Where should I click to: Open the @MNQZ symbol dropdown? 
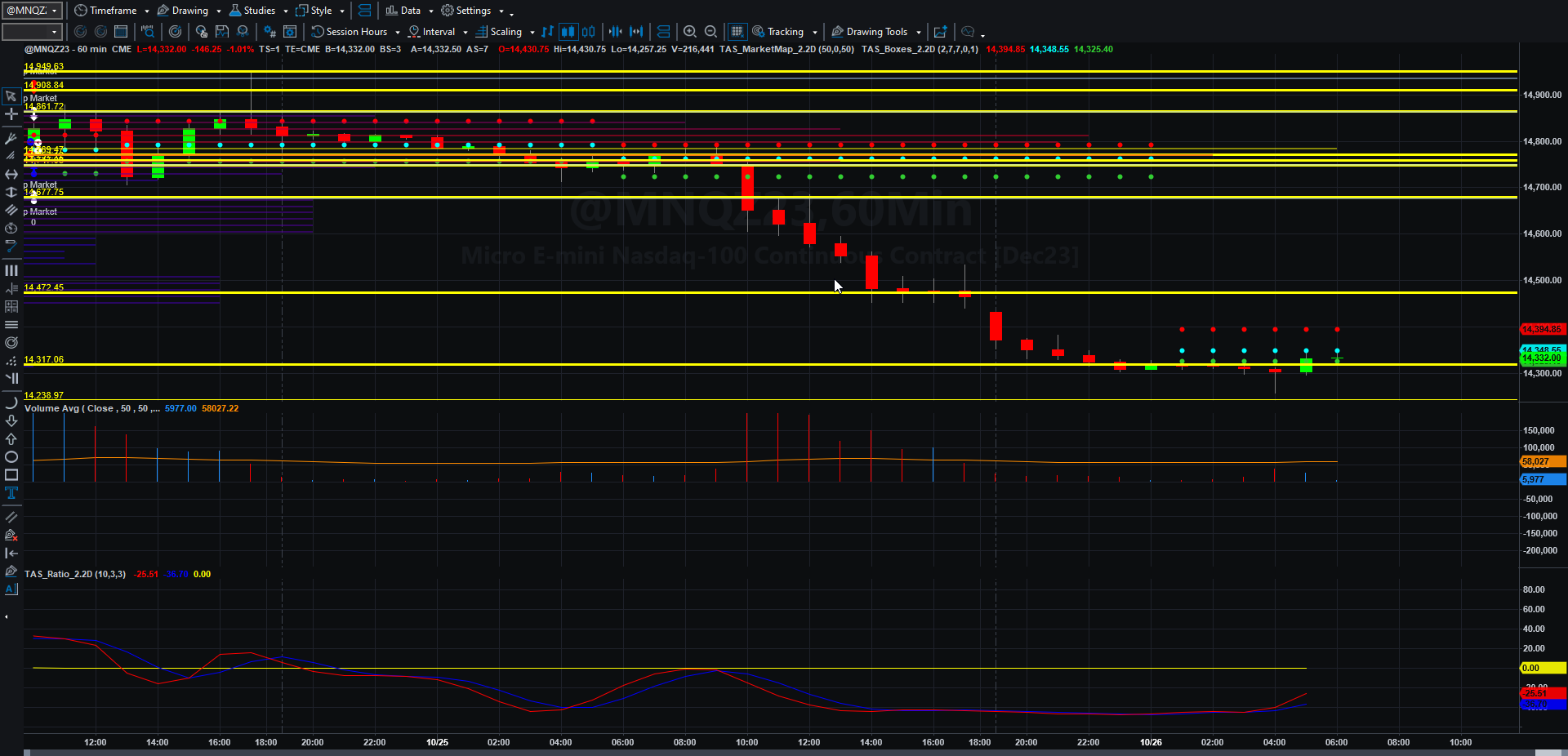tap(32, 11)
